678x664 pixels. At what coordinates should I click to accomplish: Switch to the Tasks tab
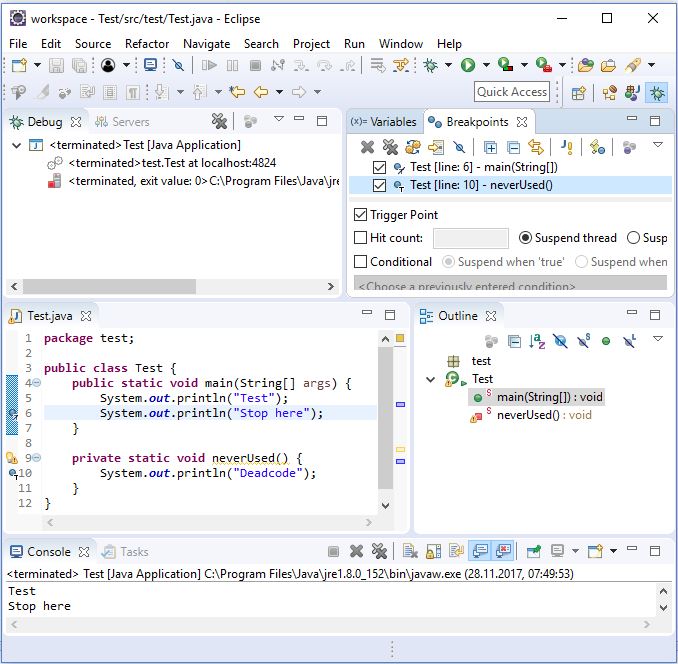(125, 552)
